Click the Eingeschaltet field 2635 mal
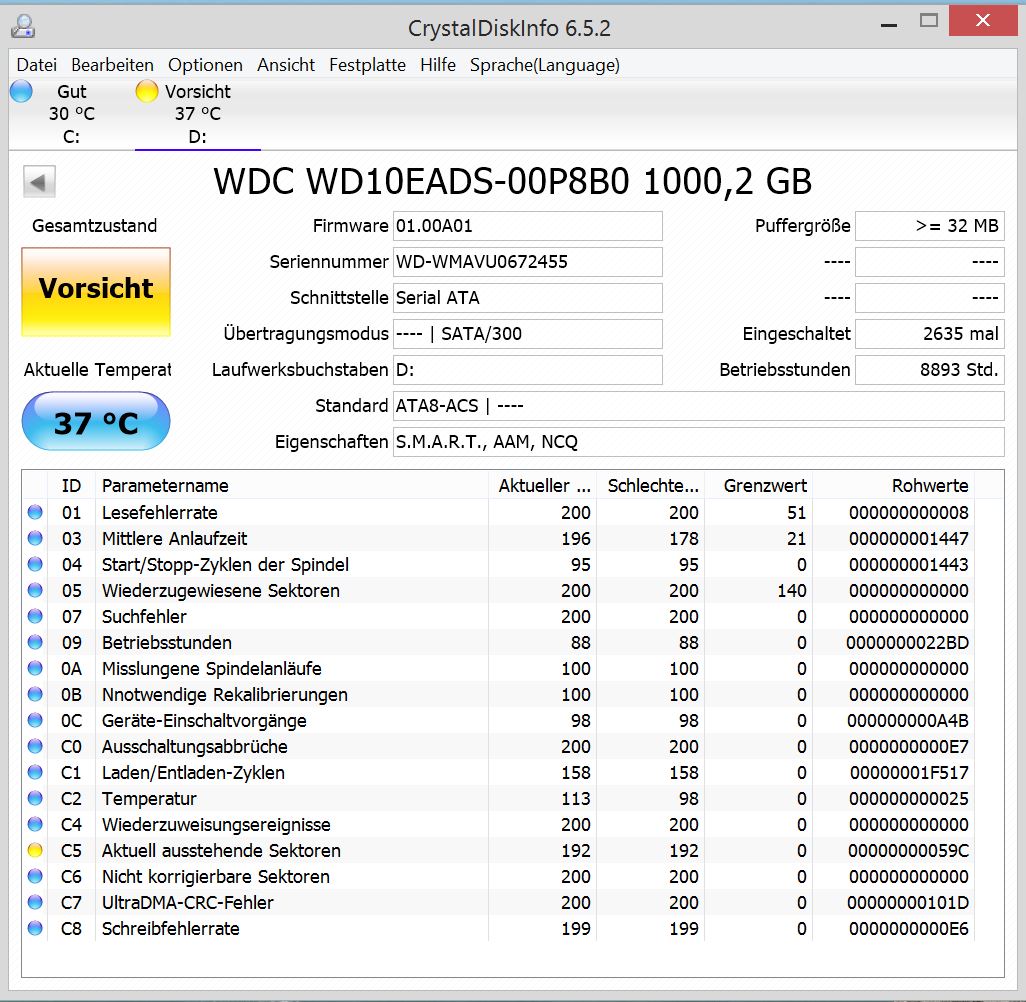The height and width of the screenshot is (1002, 1026). (929, 334)
